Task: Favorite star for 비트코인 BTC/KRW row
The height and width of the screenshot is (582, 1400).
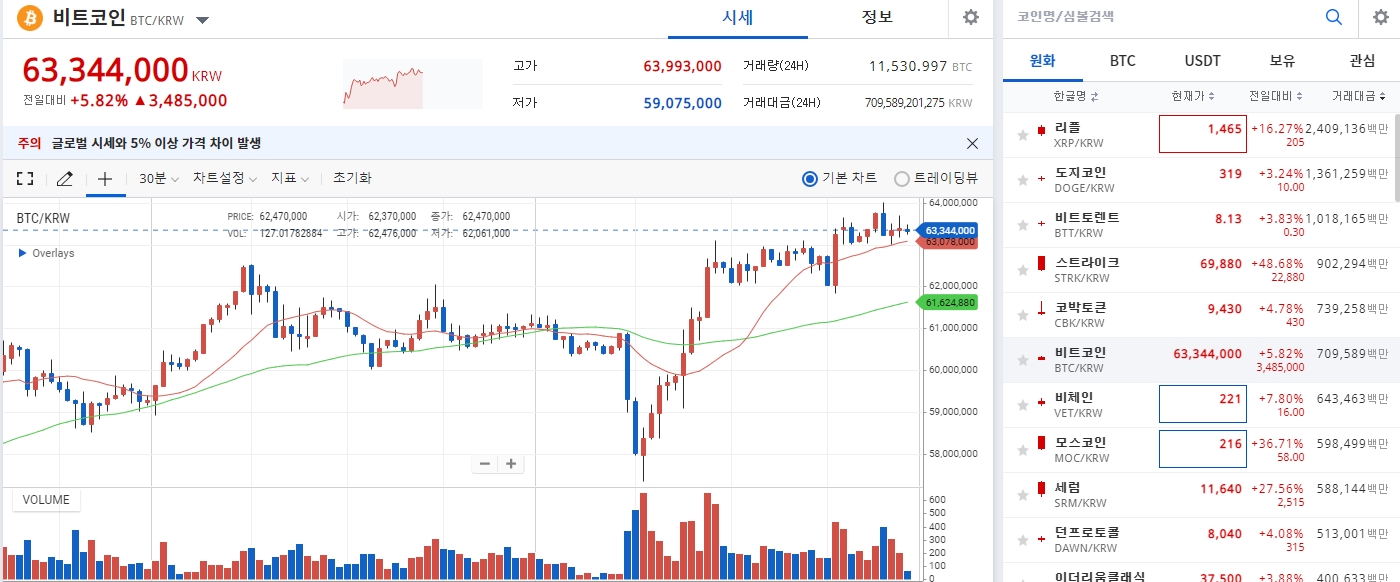Action: 1022,359
